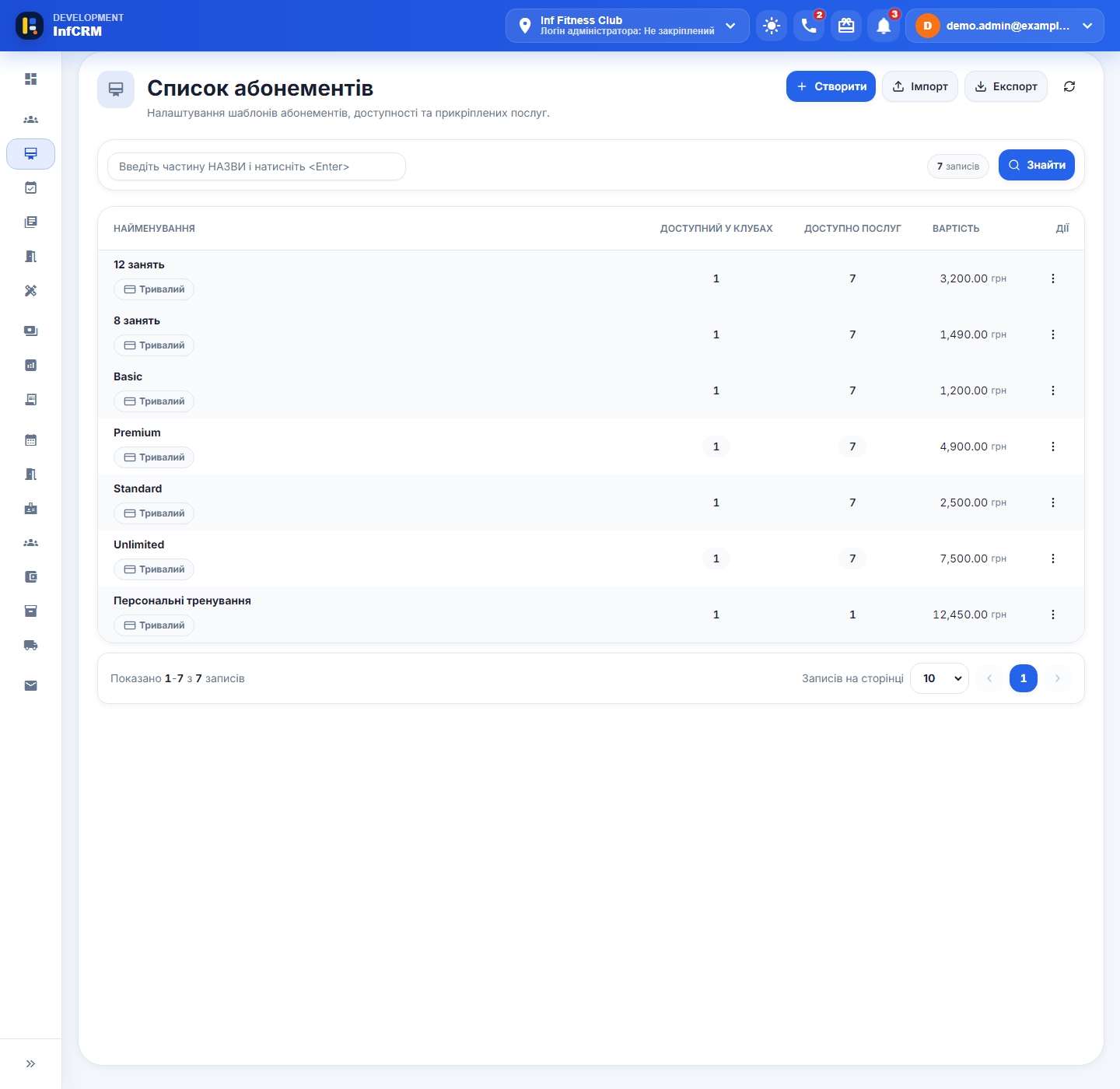Click the subscription list page header icon
Image resolution: width=1120 pixels, height=1089 pixels.
coord(116,89)
